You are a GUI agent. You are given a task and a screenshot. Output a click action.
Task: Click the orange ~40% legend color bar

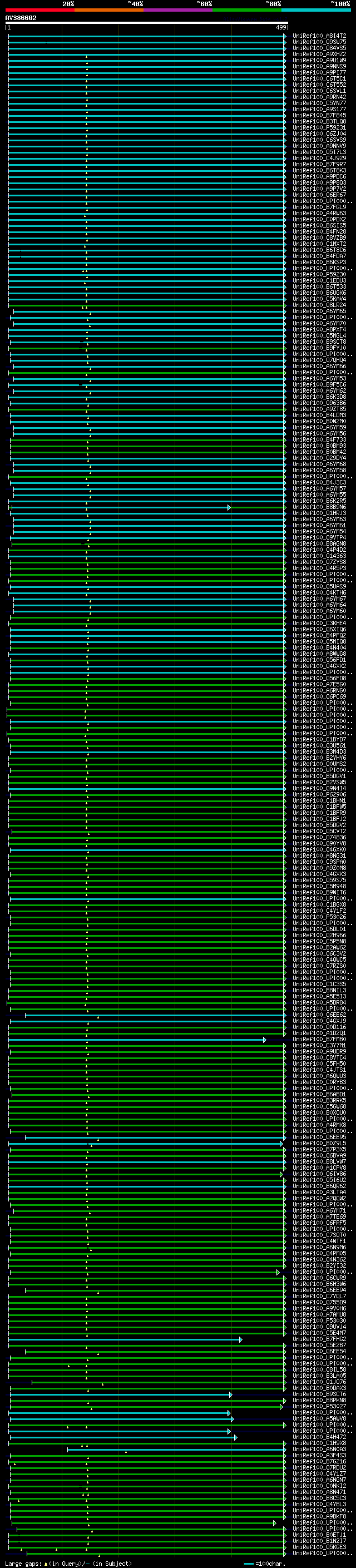[108, 10]
